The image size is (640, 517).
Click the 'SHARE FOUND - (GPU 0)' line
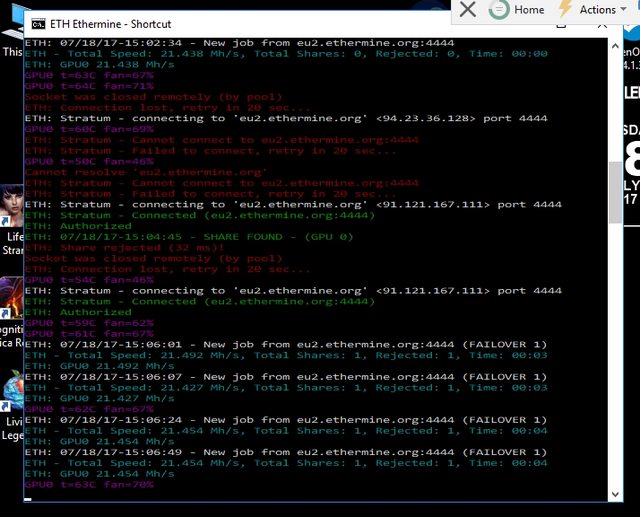point(189,237)
